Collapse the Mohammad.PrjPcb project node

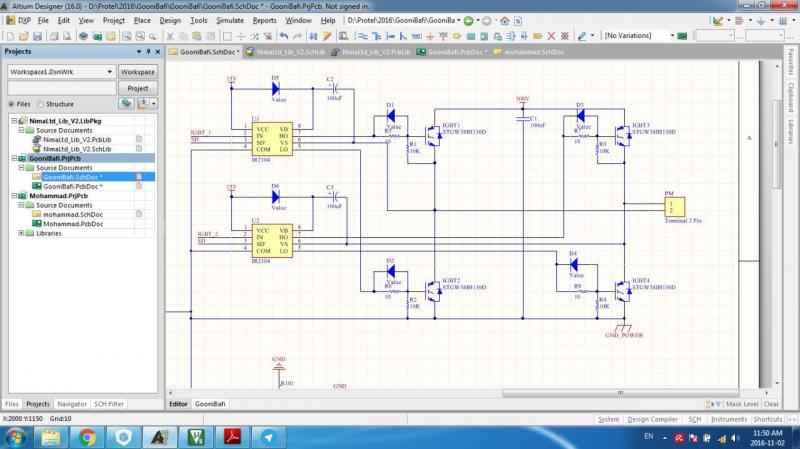pyautogui.click(x=14, y=195)
